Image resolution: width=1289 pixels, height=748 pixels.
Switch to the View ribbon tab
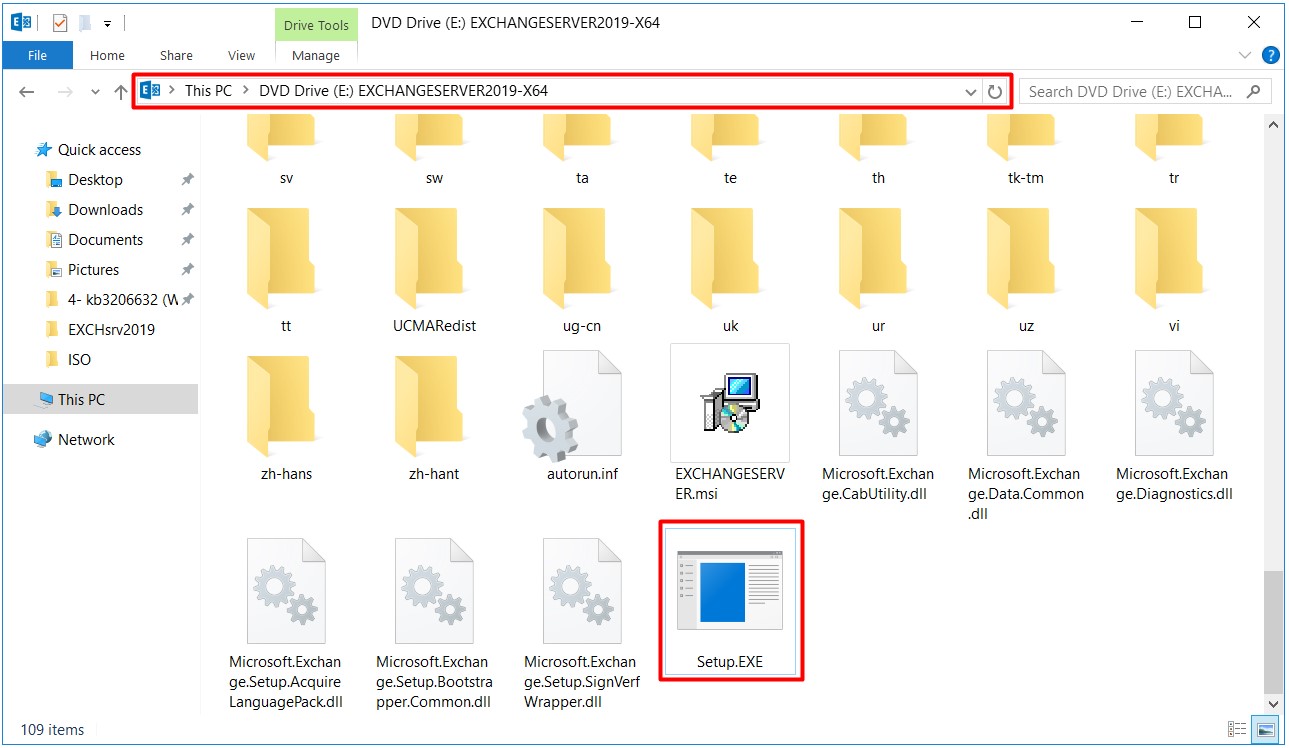click(242, 55)
